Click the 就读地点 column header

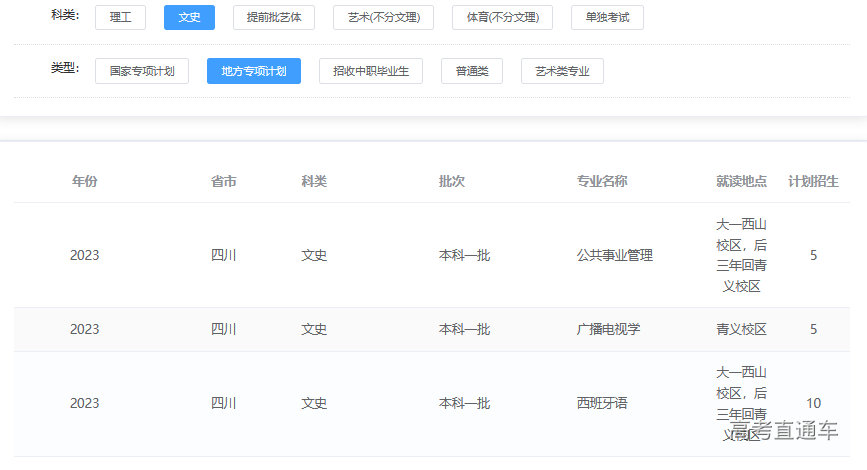(741, 181)
